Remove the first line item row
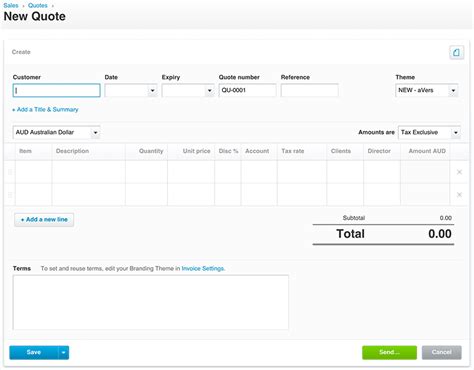 (459, 172)
